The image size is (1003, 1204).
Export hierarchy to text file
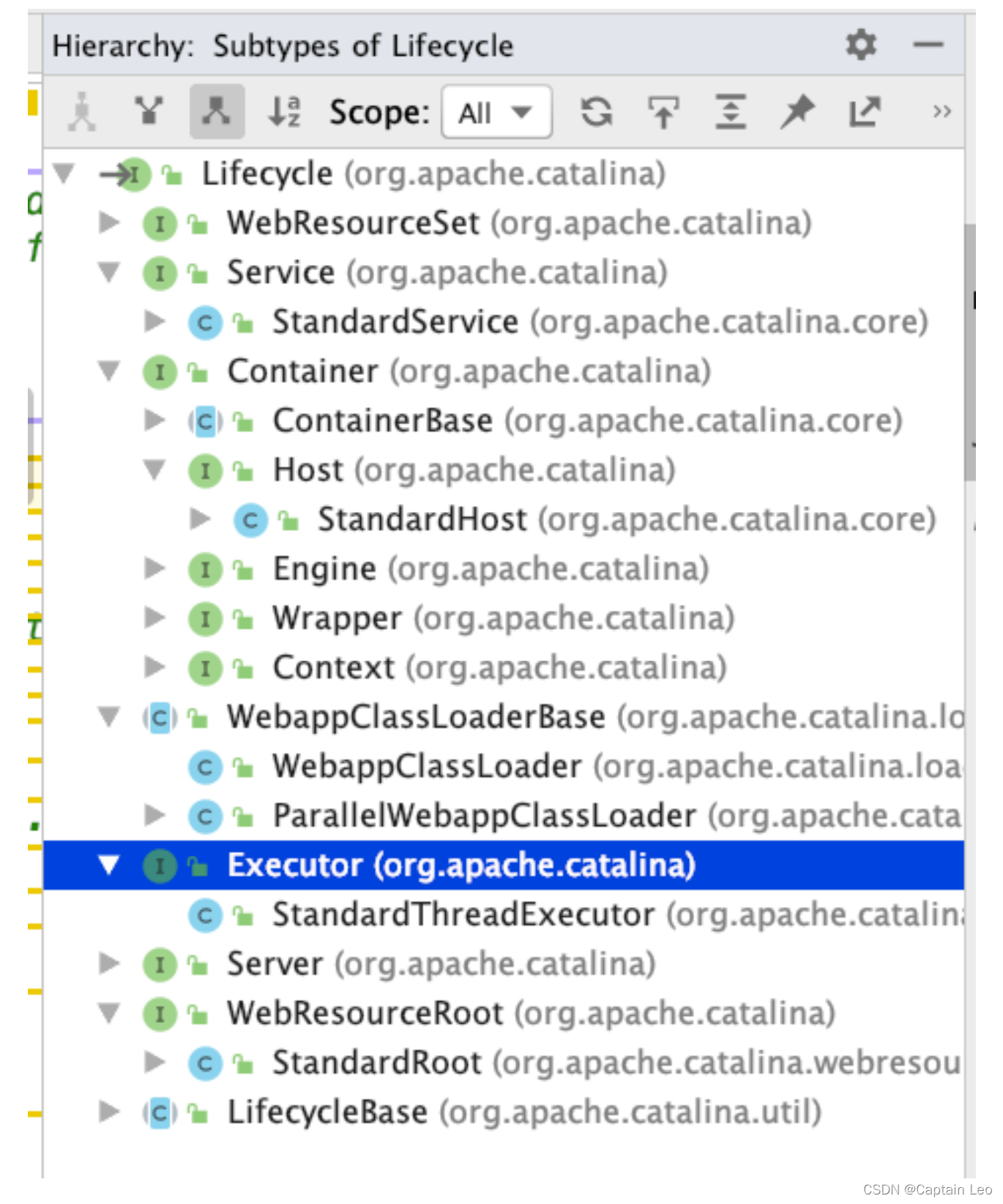[865, 112]
